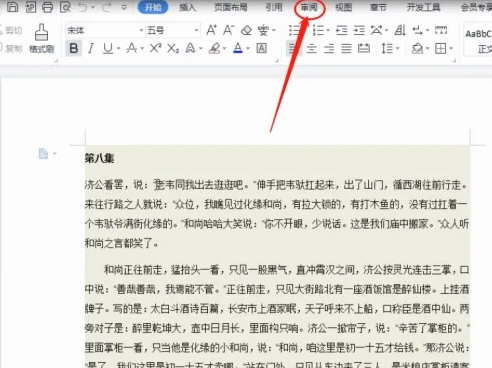
Task: Switch to the 审阅 (Review) tab
Action: pos(309,7)
